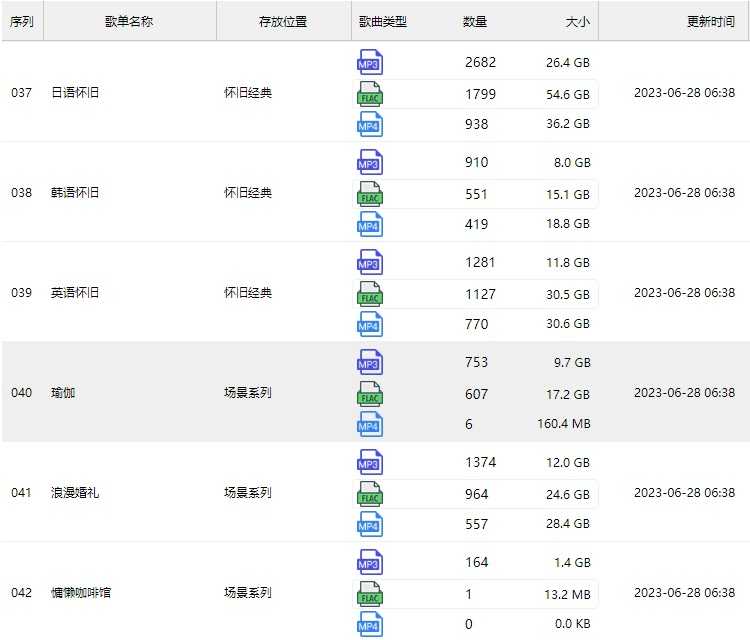The width and height of the screenshot is (750, 640).
Task: Sort by 大小 column header
Action: [x=577, y=22]
